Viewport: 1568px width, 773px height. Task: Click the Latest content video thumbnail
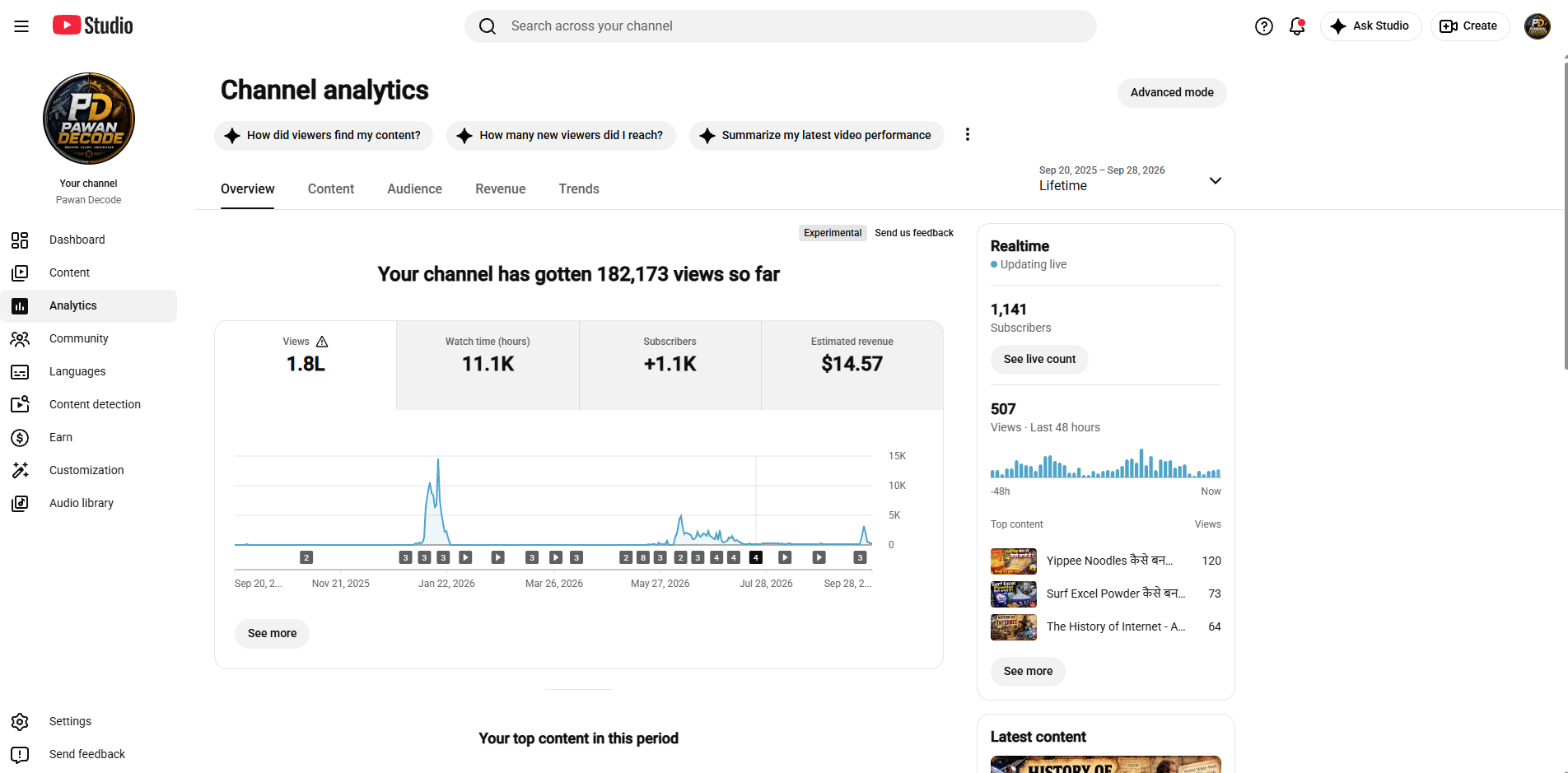1105,765
